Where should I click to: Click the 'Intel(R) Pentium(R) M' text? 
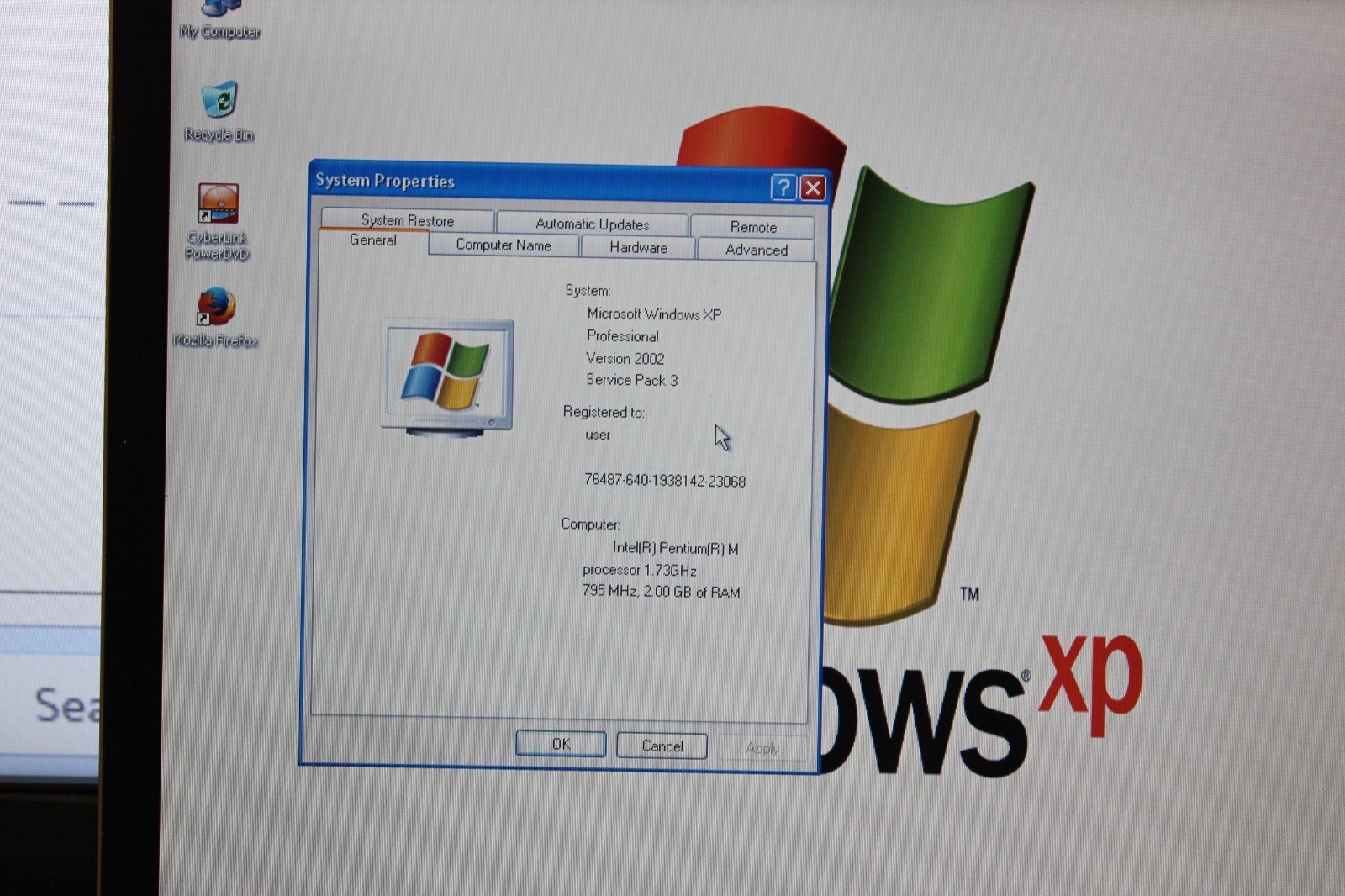[675, 548]
